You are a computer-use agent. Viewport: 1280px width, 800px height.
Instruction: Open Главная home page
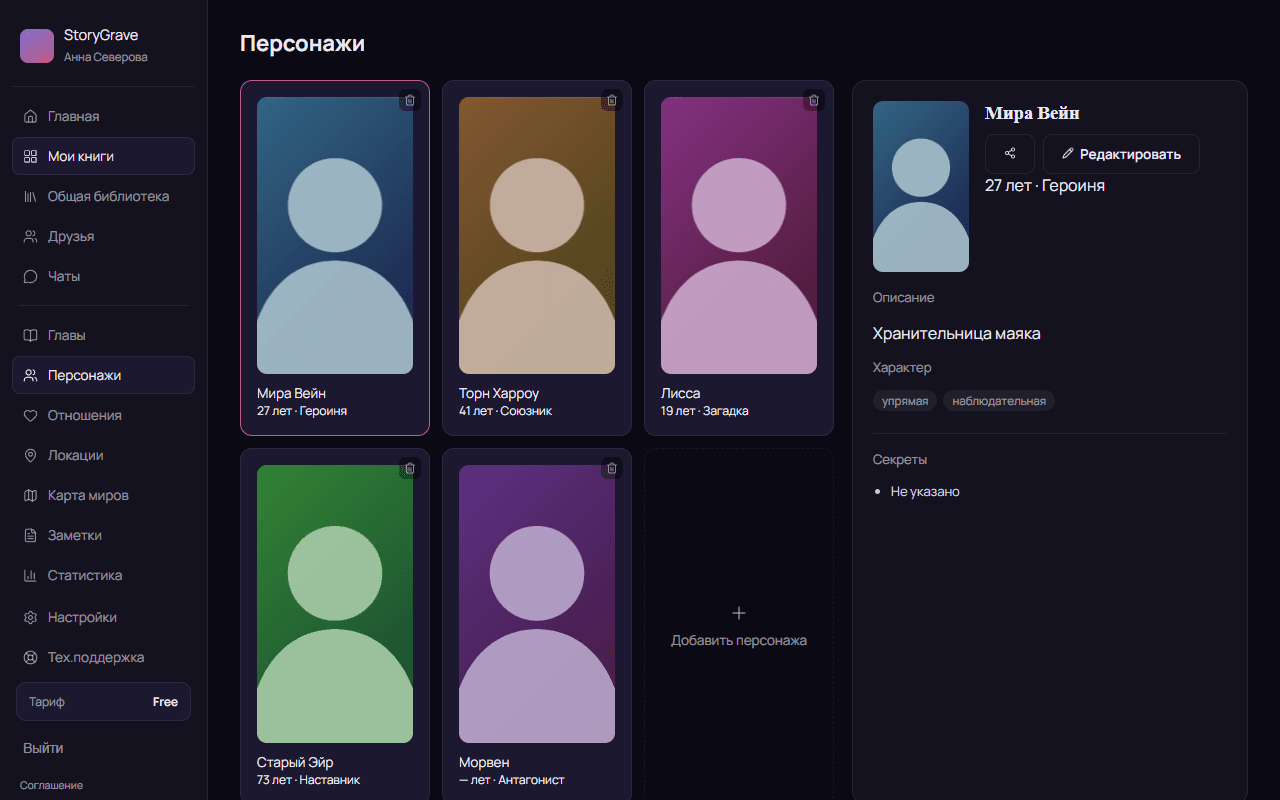[x=103, y=116]
